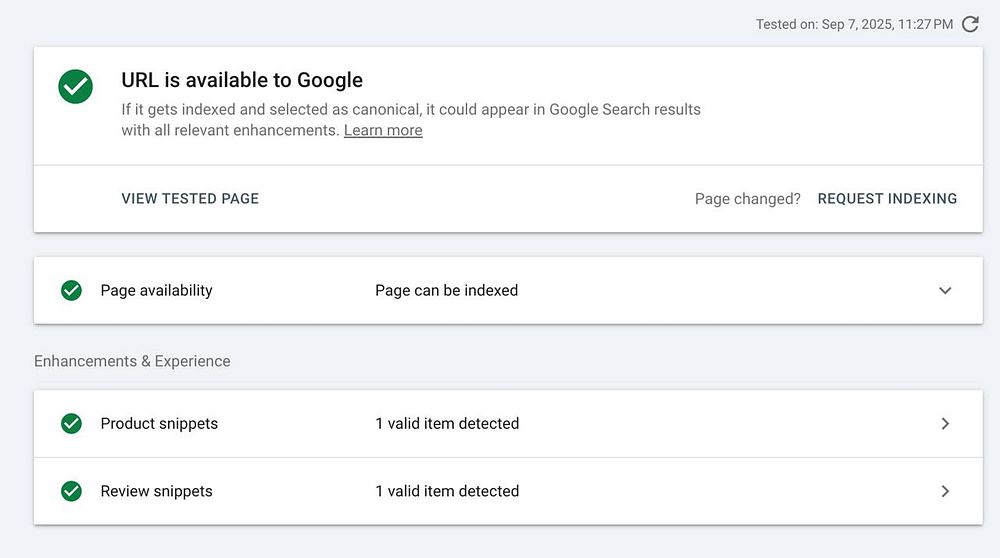Click the "URL is available to Google" heading
This screenshot has width=1000, height=558.
coord(242,80)
